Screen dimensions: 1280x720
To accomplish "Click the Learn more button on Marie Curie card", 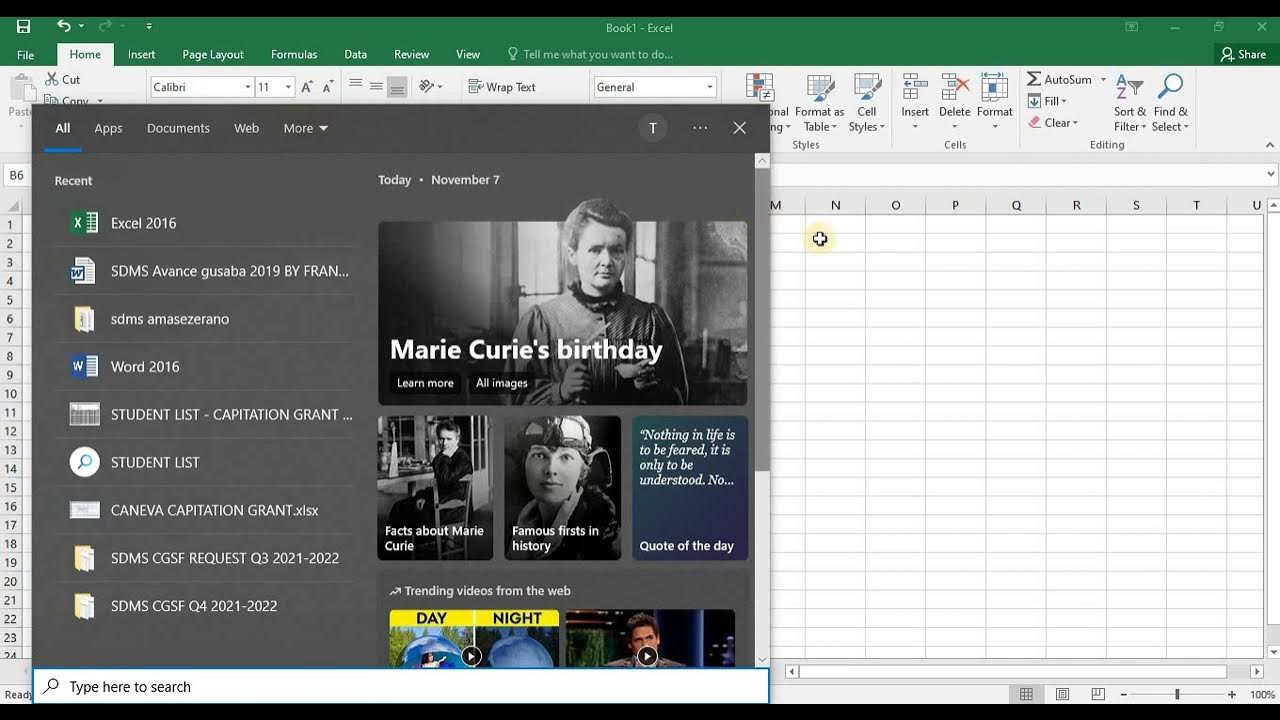I will (x=425, y=383).
